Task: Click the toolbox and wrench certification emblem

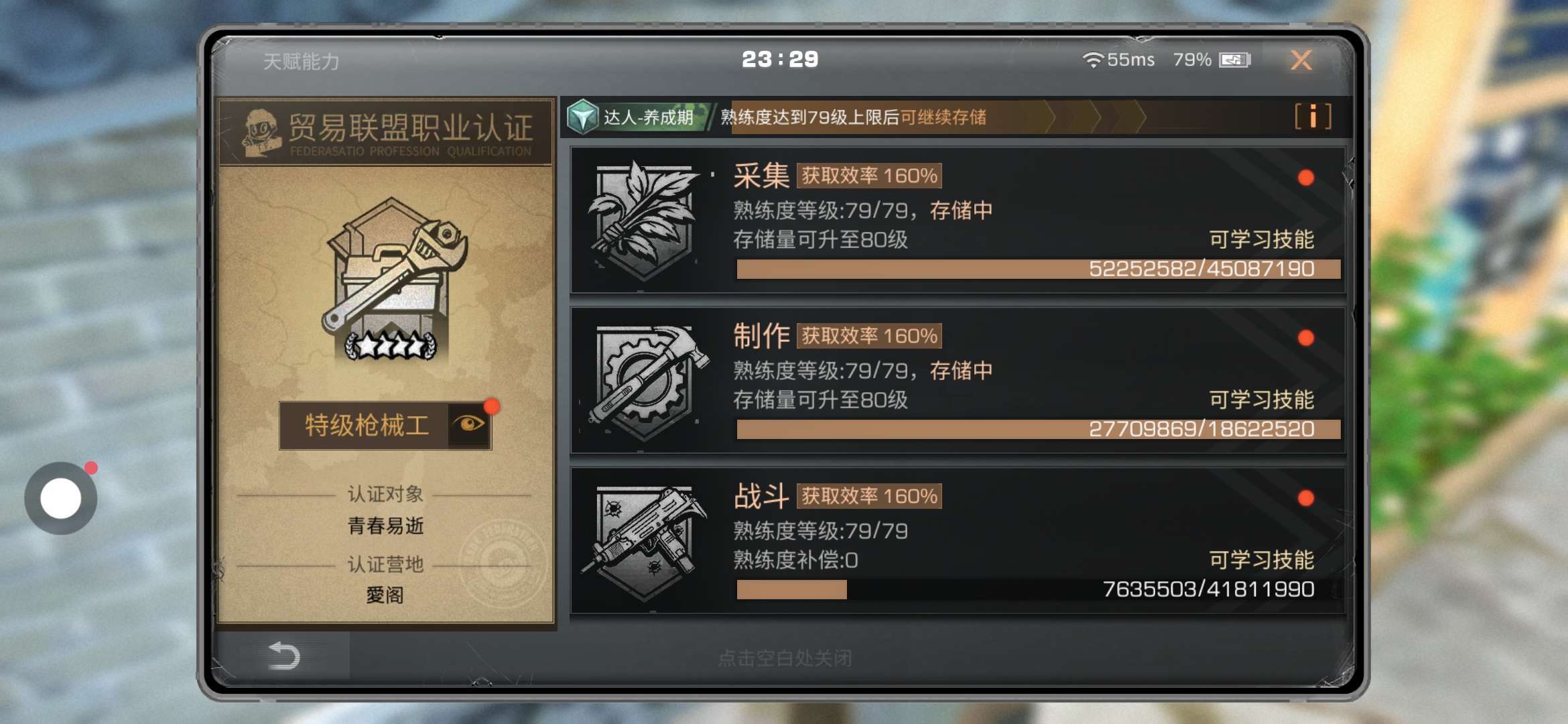Action: (394, 278)
